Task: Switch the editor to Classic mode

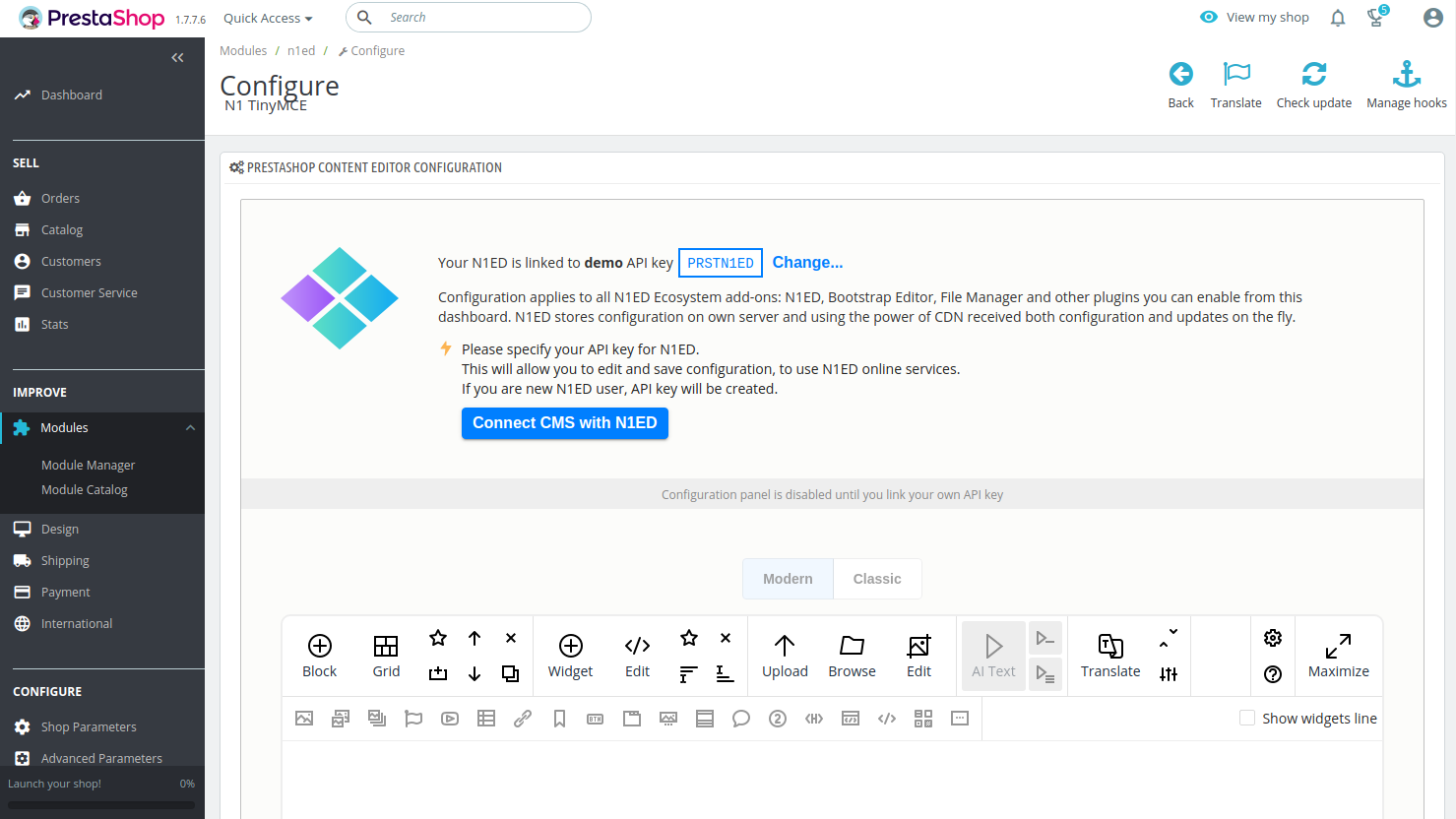Action: [x=877, y=579]
